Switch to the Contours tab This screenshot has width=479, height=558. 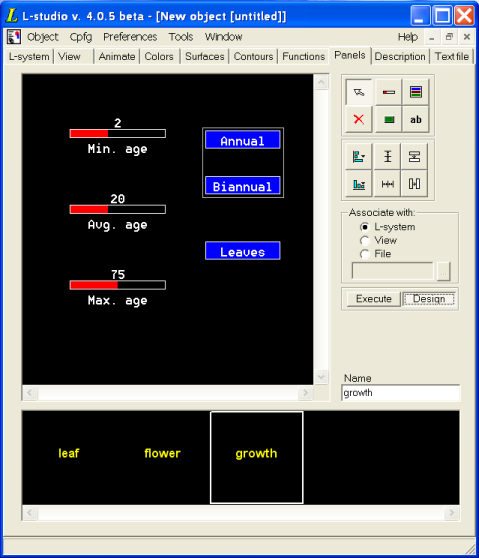pos(253,57)
